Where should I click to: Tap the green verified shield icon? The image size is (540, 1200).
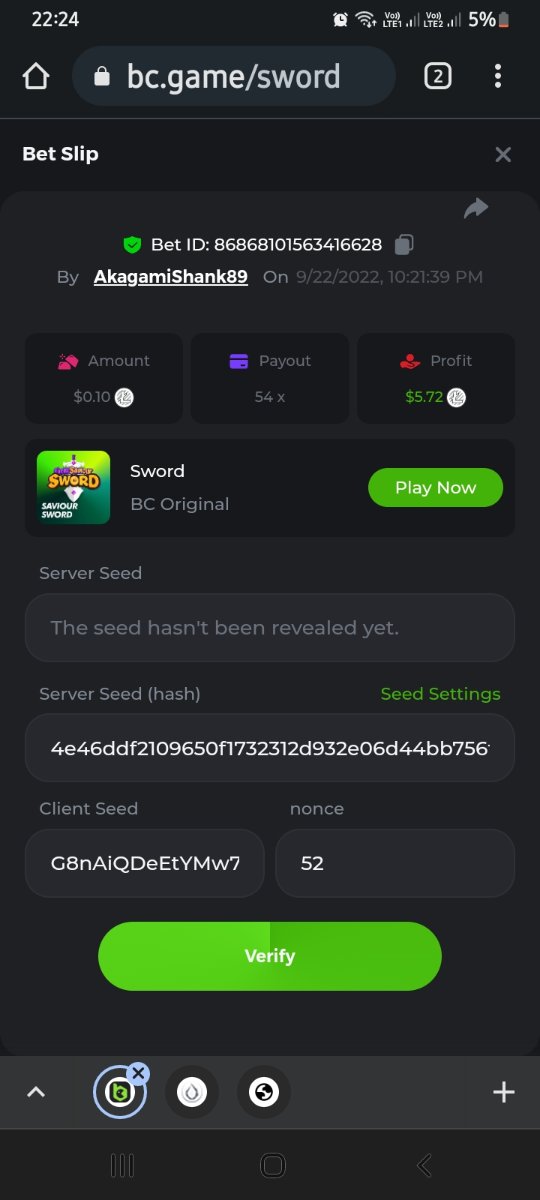(132, 244)
